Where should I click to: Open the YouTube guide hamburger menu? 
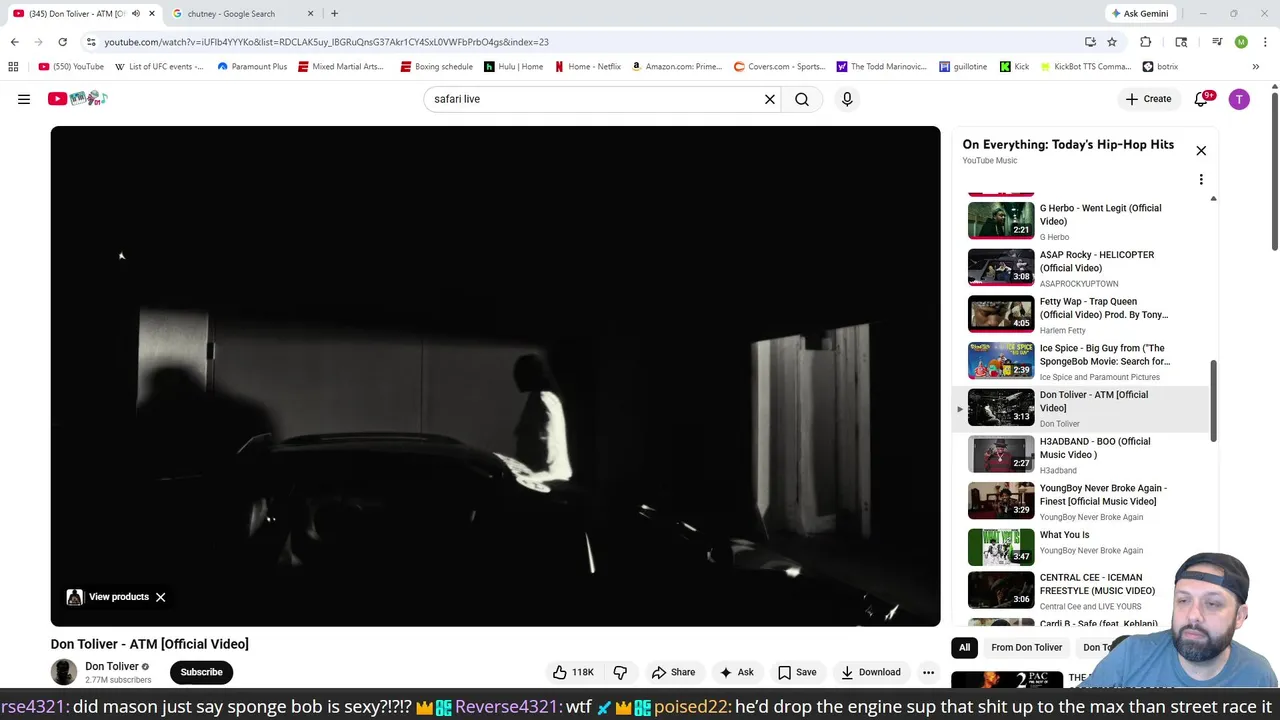tap(24, 99)
